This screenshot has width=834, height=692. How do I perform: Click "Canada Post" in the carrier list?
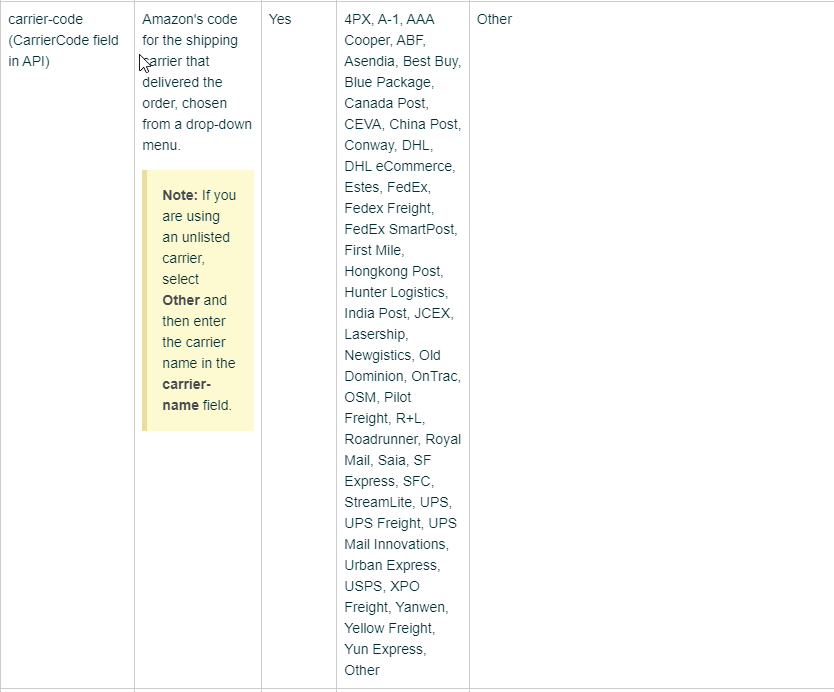(386, 103)
